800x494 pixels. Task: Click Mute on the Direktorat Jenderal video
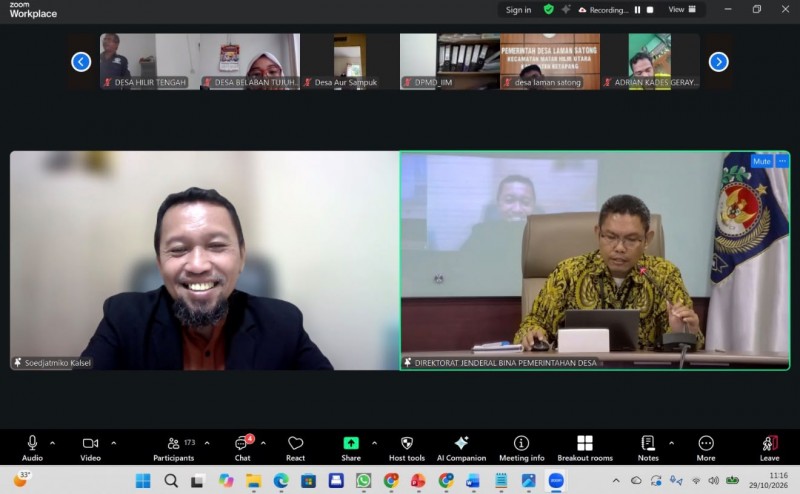tap(762, 161)
